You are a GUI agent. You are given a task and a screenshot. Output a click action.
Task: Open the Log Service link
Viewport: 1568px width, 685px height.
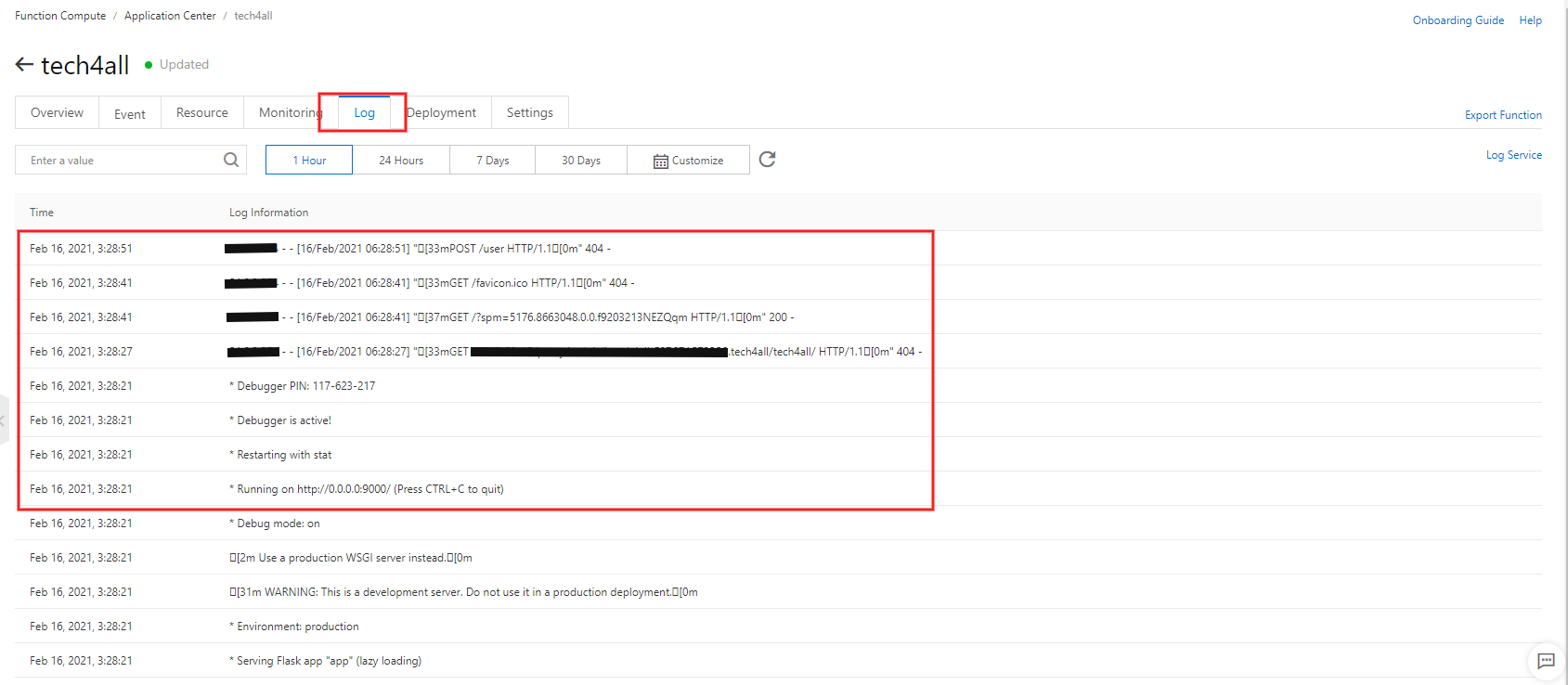coord(1513,155)
